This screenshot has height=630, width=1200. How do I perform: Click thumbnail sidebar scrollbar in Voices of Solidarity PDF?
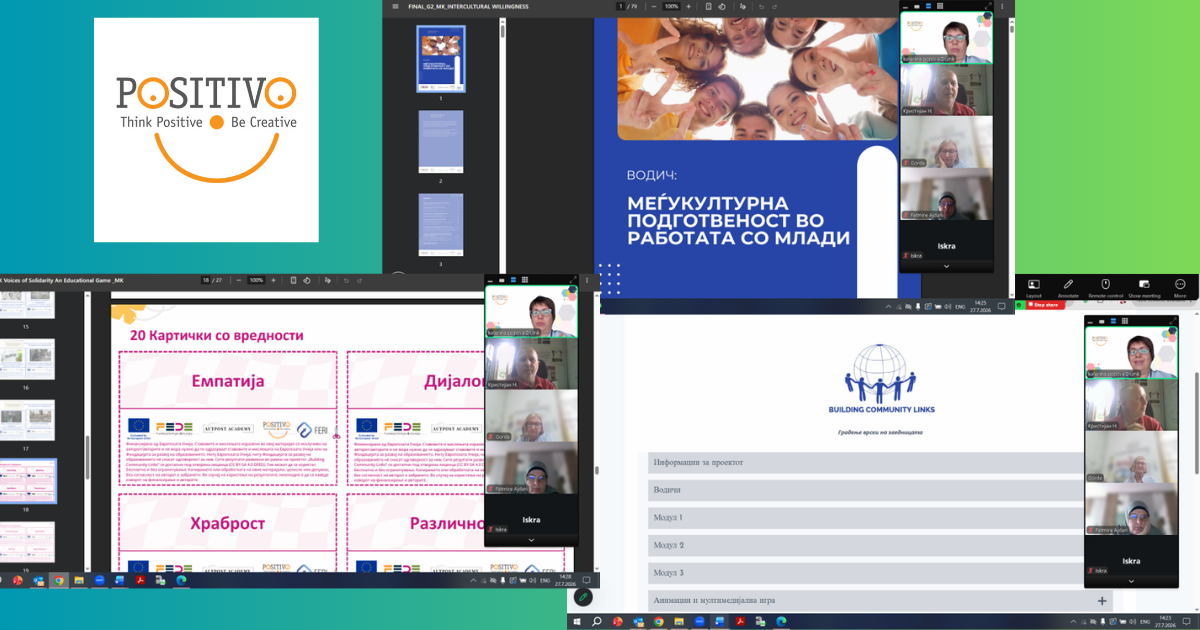click(x=89, y=455)
